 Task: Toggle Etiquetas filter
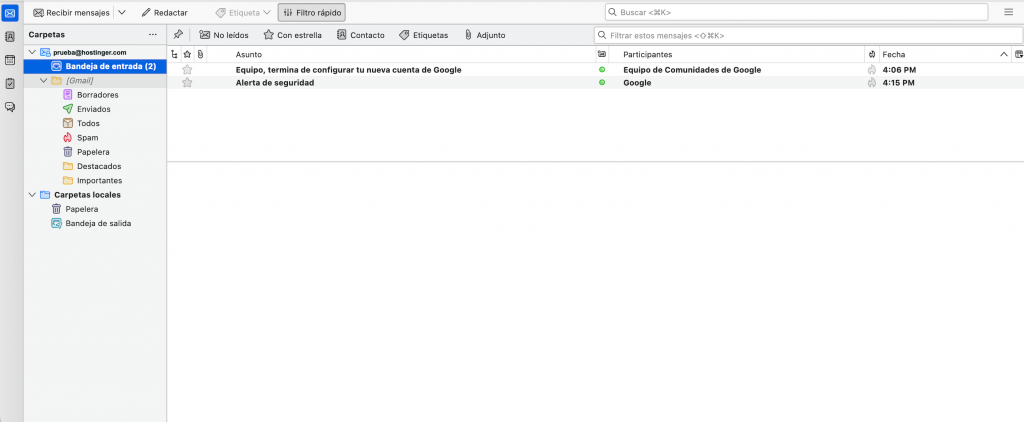[424, 35]
